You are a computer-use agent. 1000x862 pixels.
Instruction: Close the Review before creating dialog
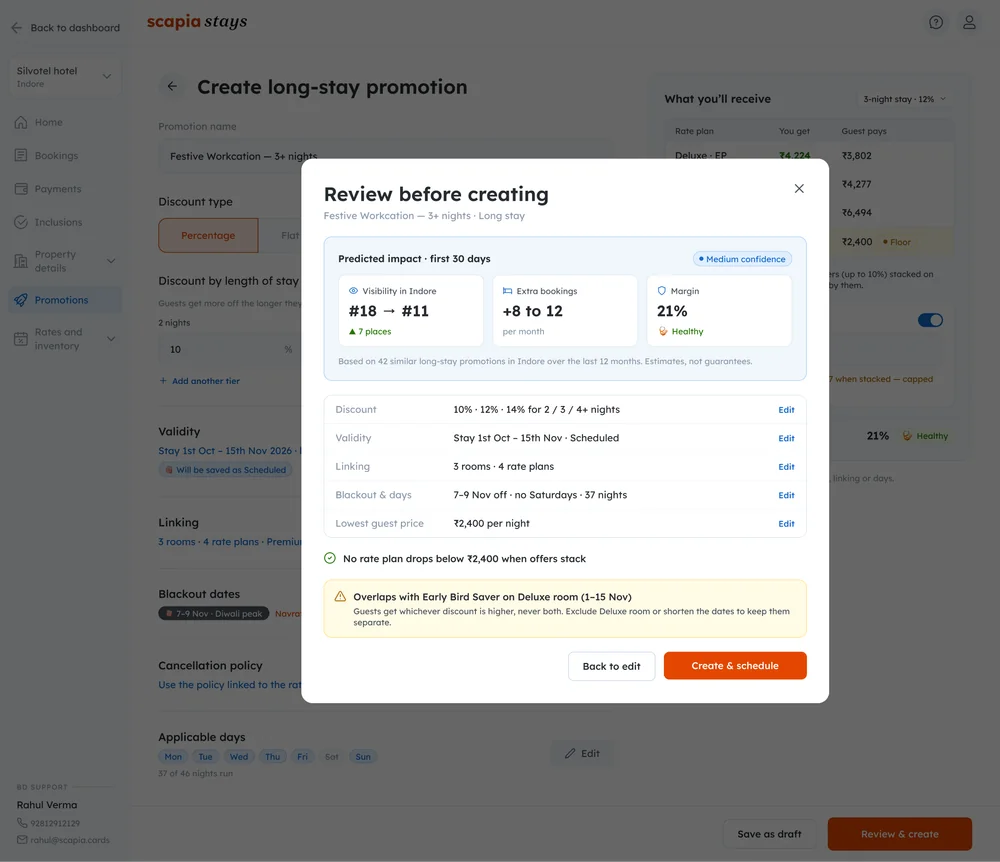pos(798,189)
